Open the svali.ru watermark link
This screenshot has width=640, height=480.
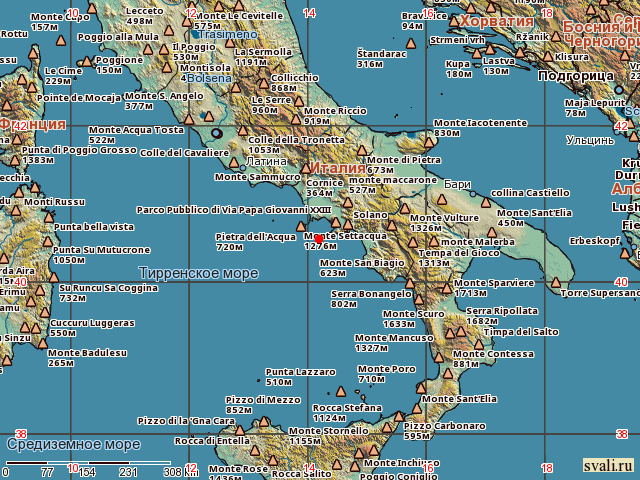click(604, 465)
